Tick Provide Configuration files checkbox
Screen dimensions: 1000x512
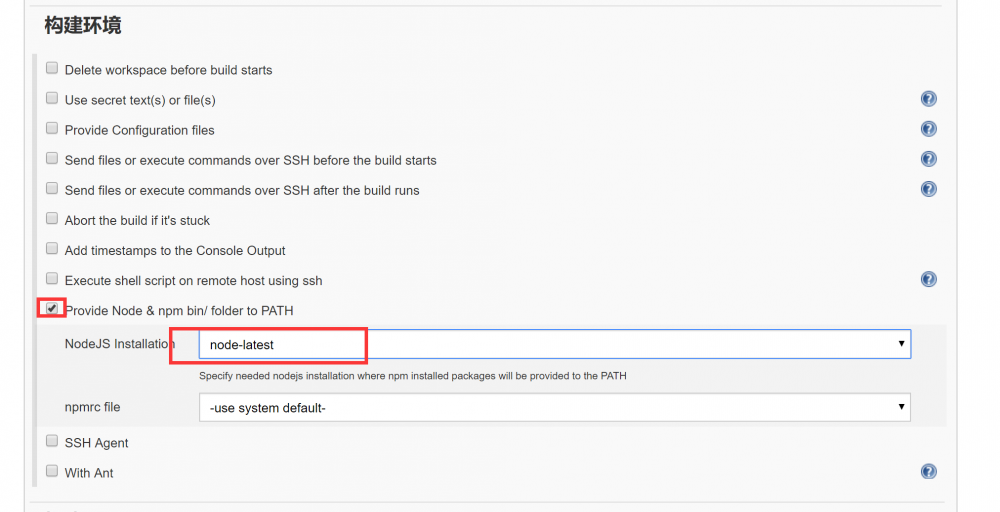[52, 129]
